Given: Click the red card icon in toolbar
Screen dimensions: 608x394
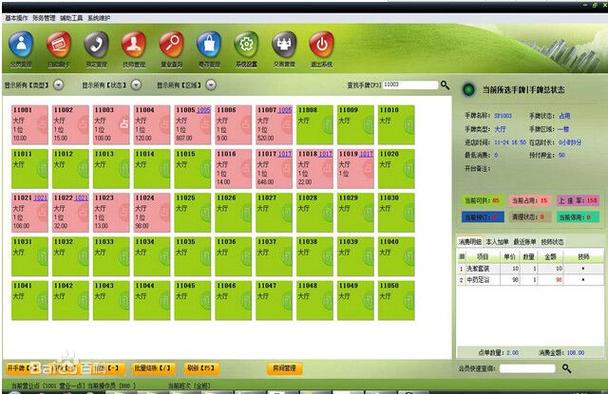Looking at the screenshot, I should coord(59,45).
